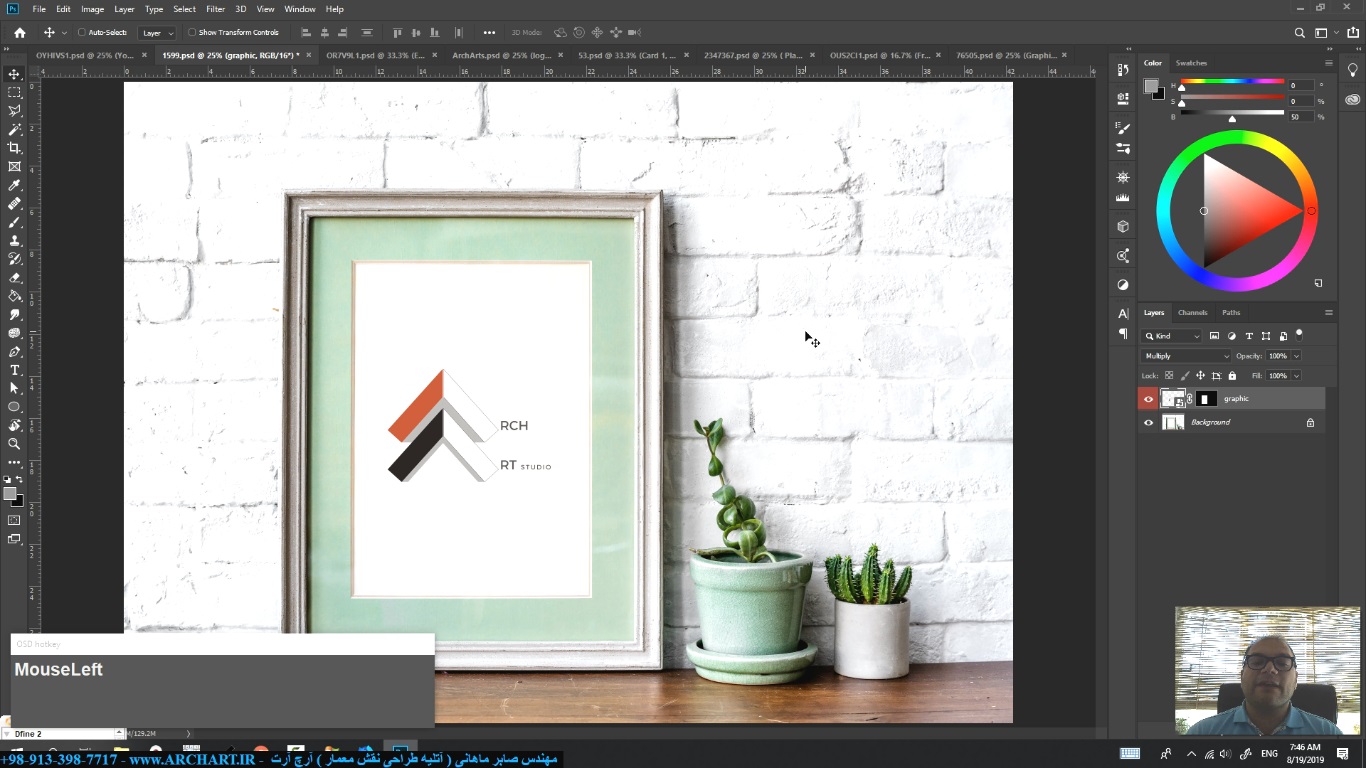Toggle Lock all padlock icon
Viewport: 1366px width, 768px height.
point(1232,376)
